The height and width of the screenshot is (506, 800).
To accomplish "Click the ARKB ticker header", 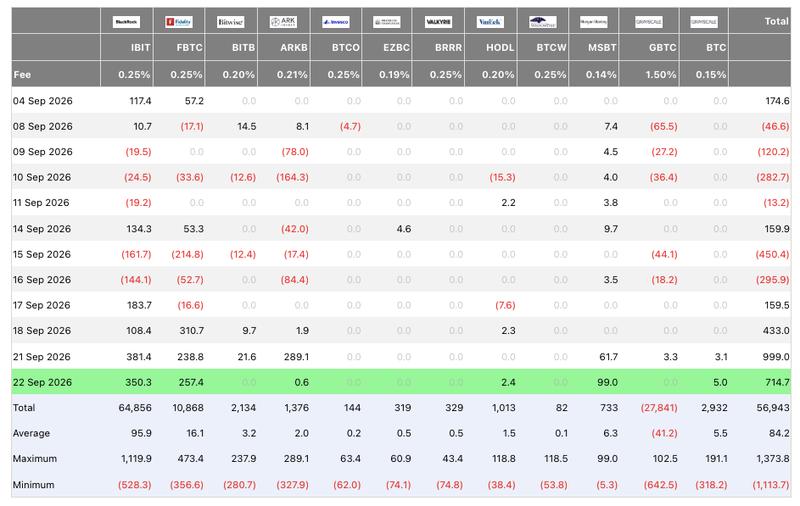I will (x=294, y=47).
